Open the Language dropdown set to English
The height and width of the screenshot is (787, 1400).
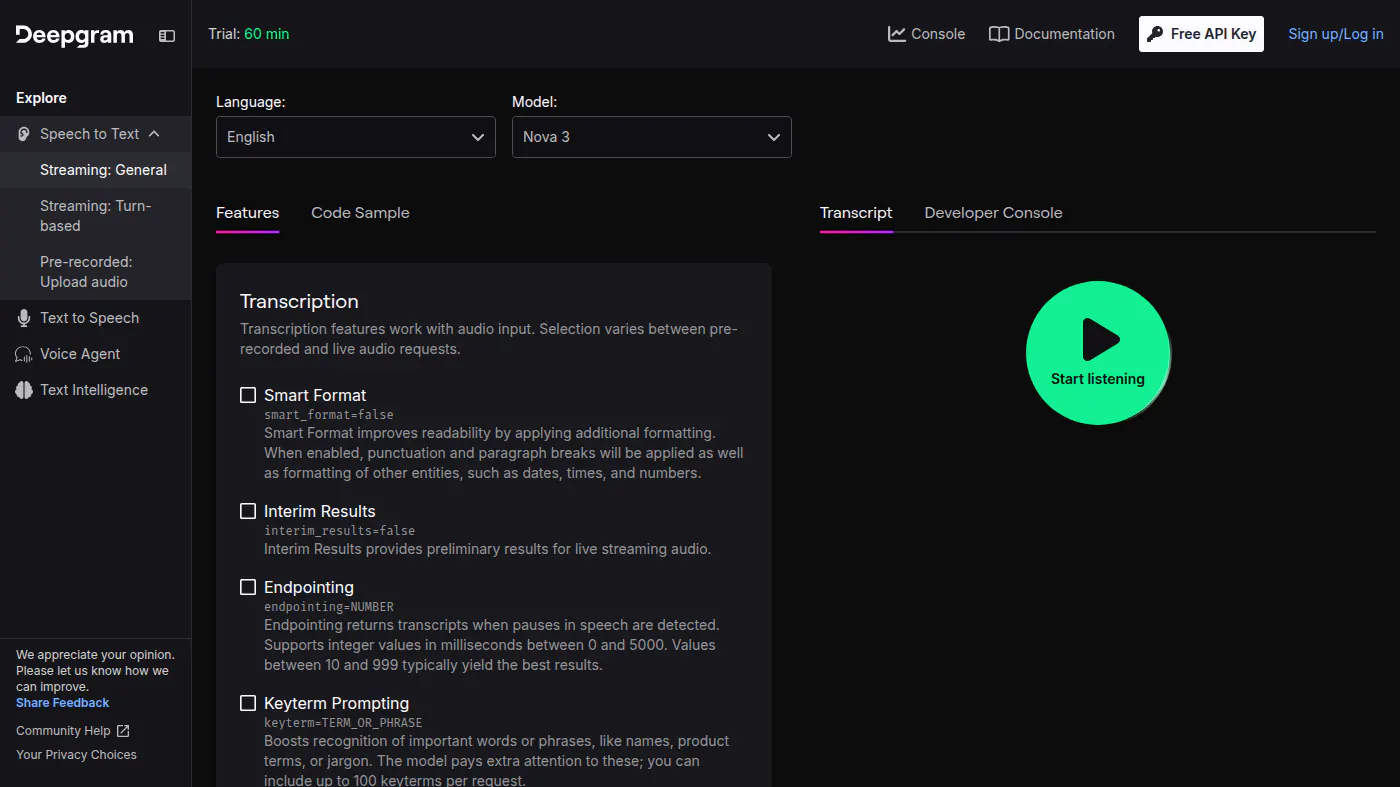click(356, 137)
